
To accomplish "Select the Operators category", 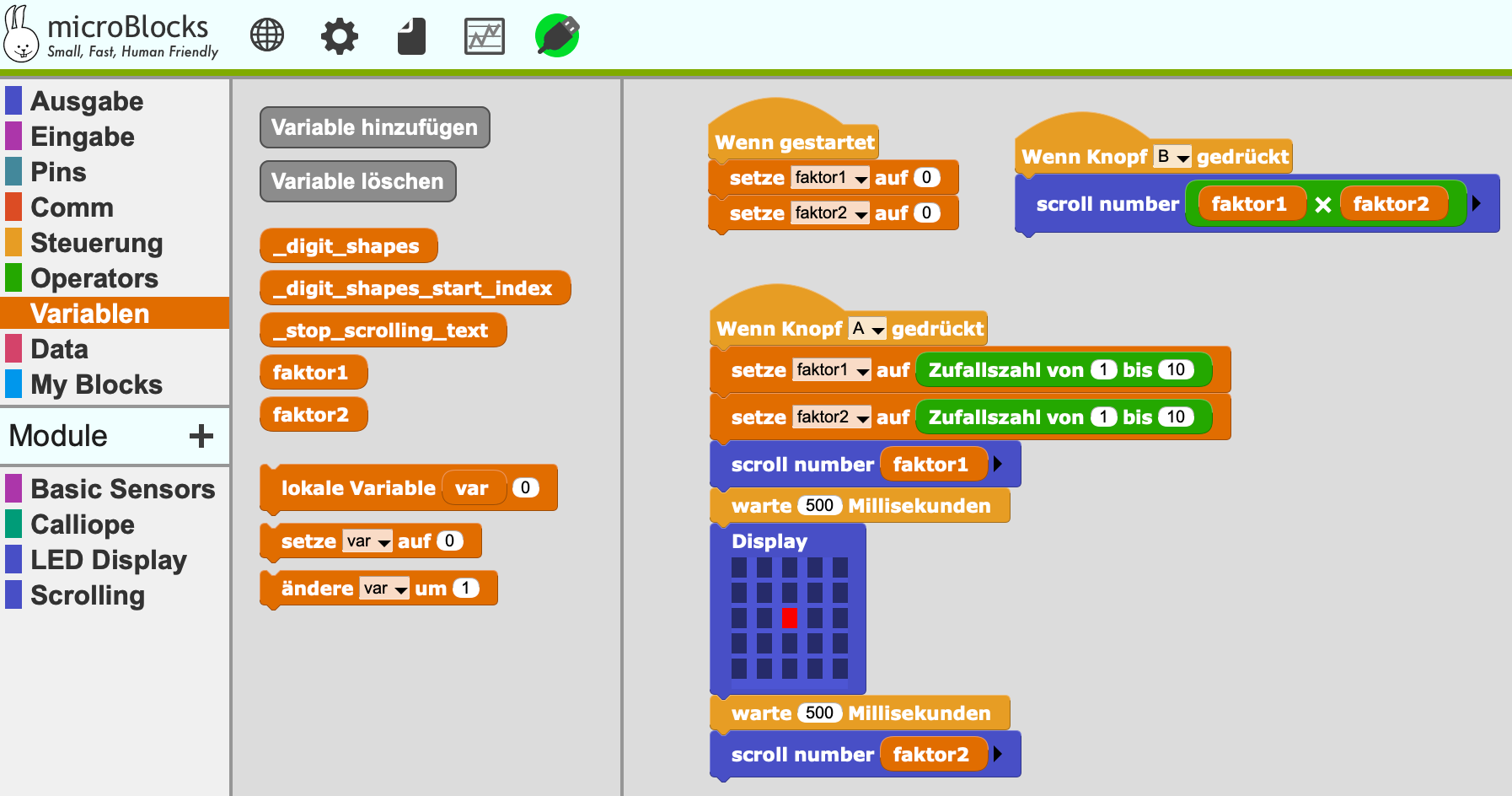I will [x=94, y=278].
